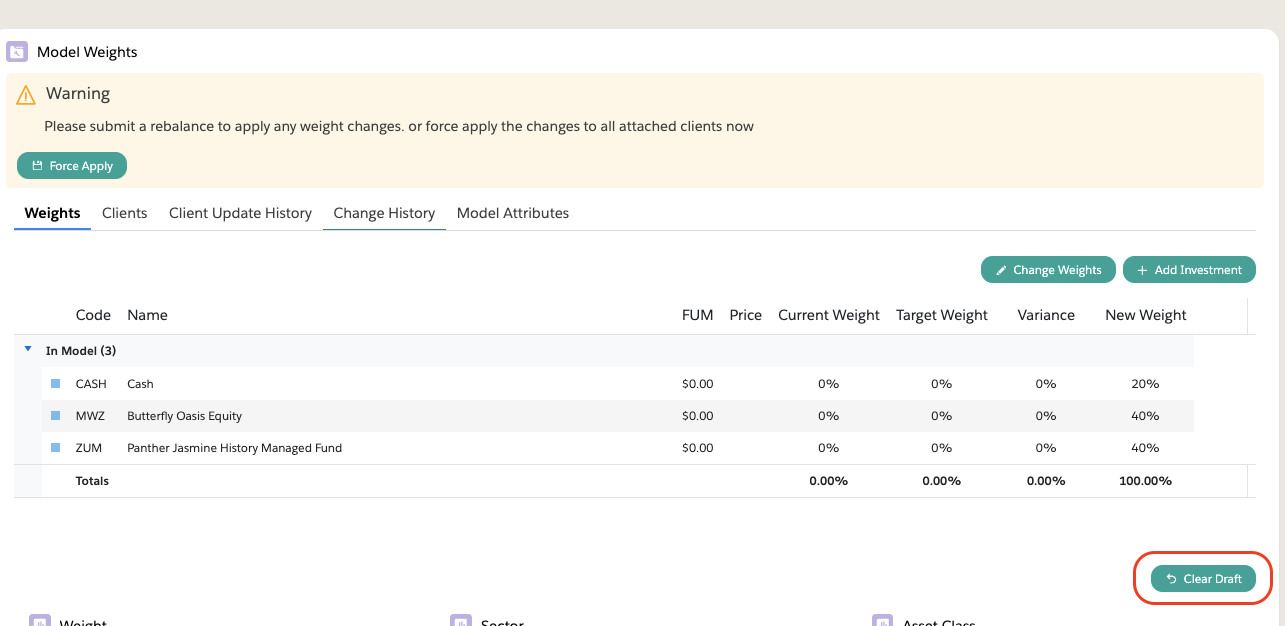Click the Add Investment button
Viewport: 1285px width, 626px height.
[1189, 270]
